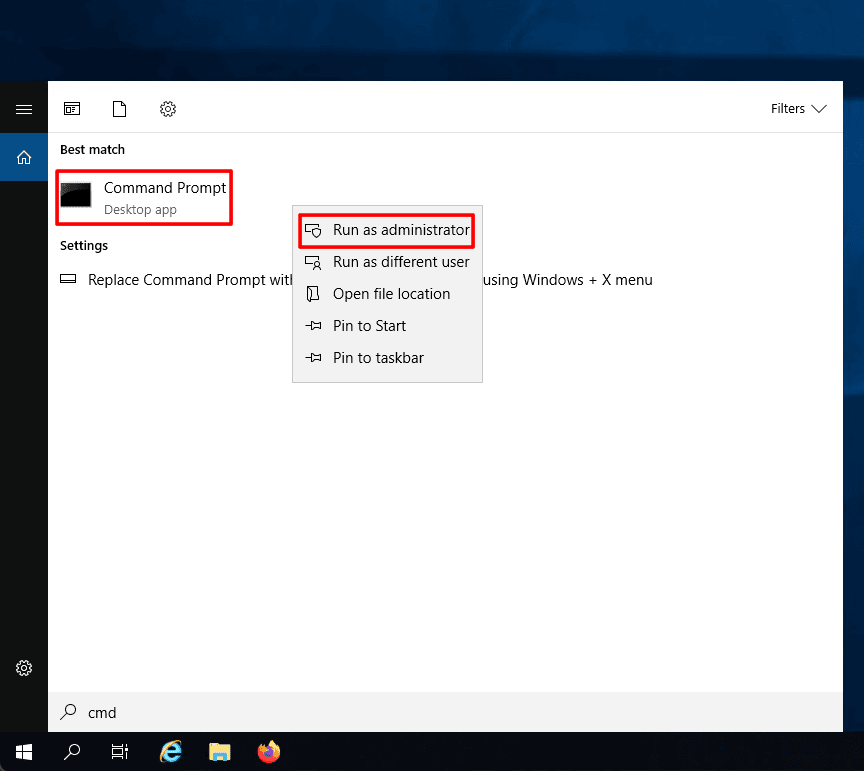Select Pin to Start option
The height and width of the screenshot is (771, 864).
coord(369,326)
